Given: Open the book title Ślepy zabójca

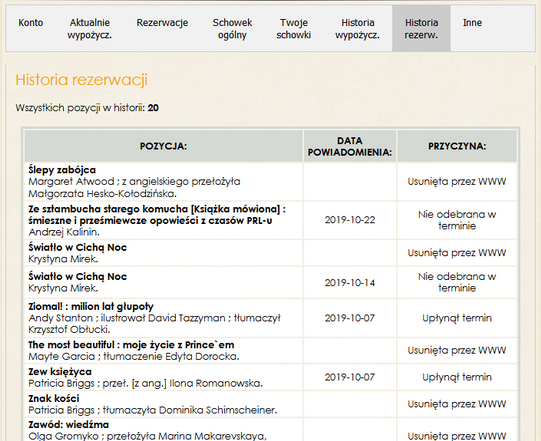Looking at the screenshot, I should tap(62, 170).
